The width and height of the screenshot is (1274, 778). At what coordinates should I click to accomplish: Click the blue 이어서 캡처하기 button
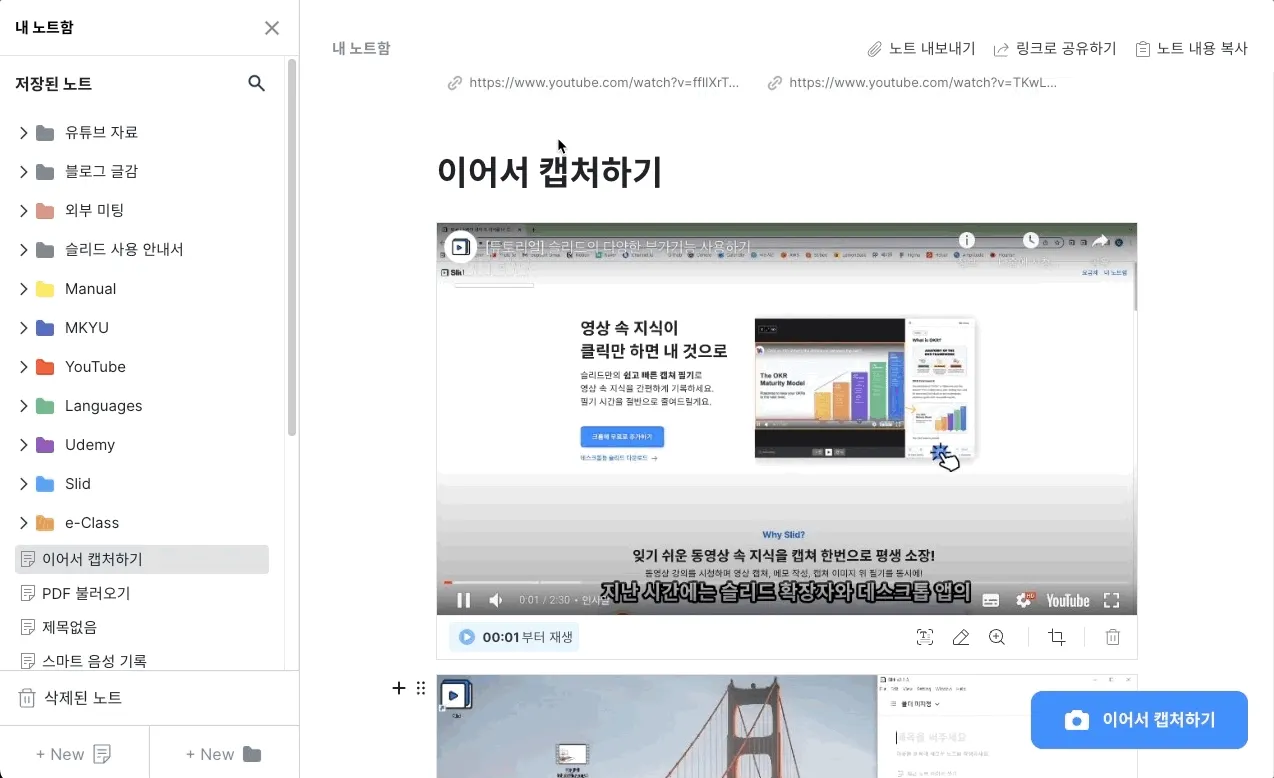click(1139, 720)
